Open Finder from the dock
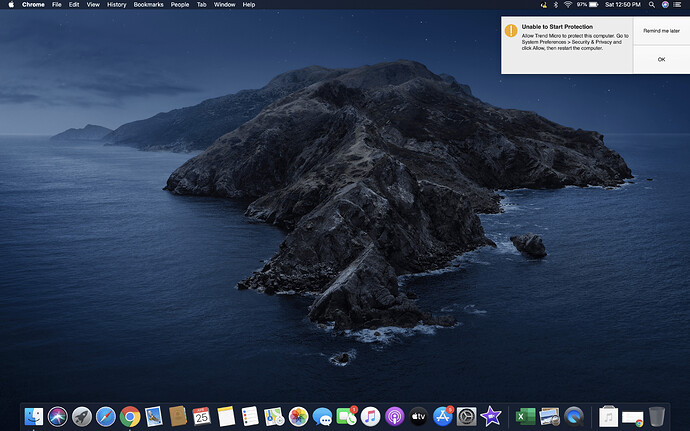 point(34,416)
